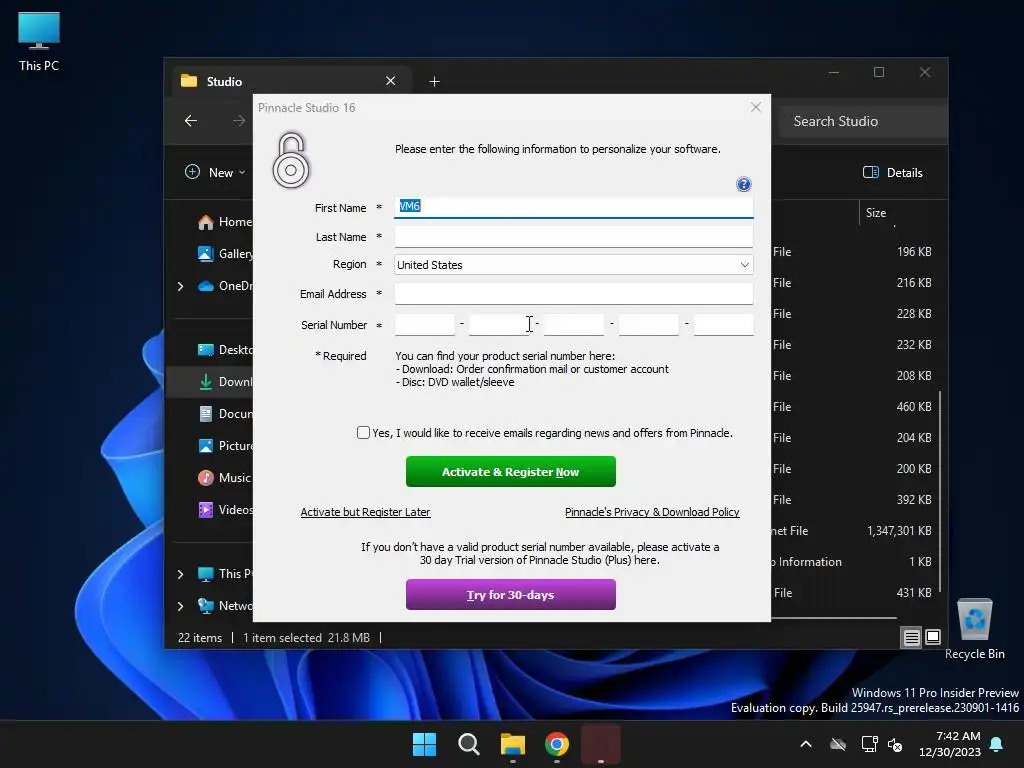Screen dimensions: 1024x768
Task: Select the 1,347,301 KB file row
Action: tap(853, 531)
